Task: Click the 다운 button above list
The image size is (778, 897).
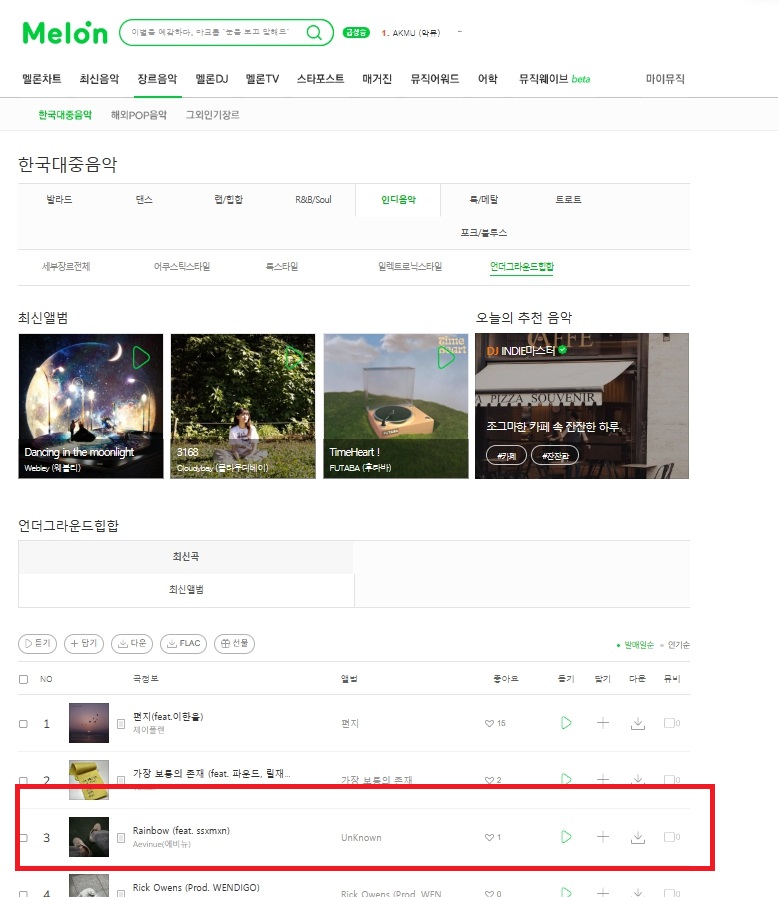Action: click(x=132, y=644)
